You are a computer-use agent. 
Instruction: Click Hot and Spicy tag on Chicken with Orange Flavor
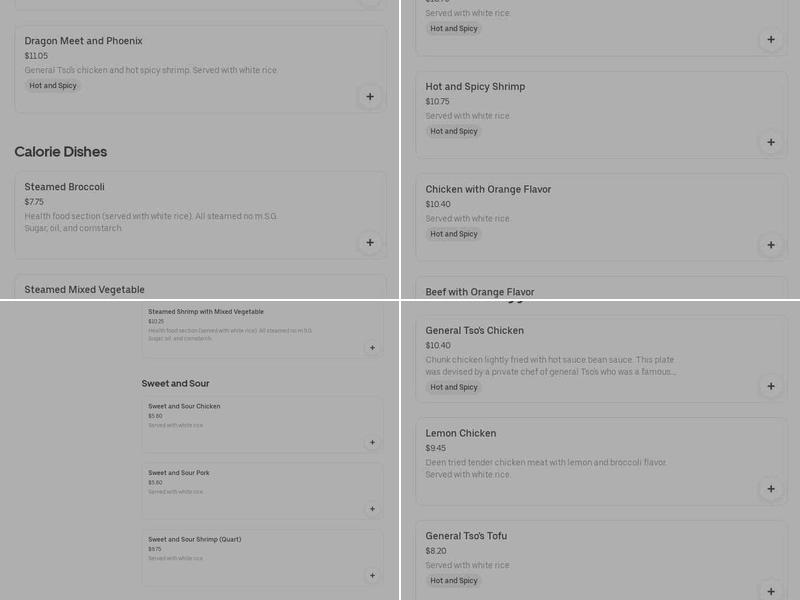pos(454,234)
